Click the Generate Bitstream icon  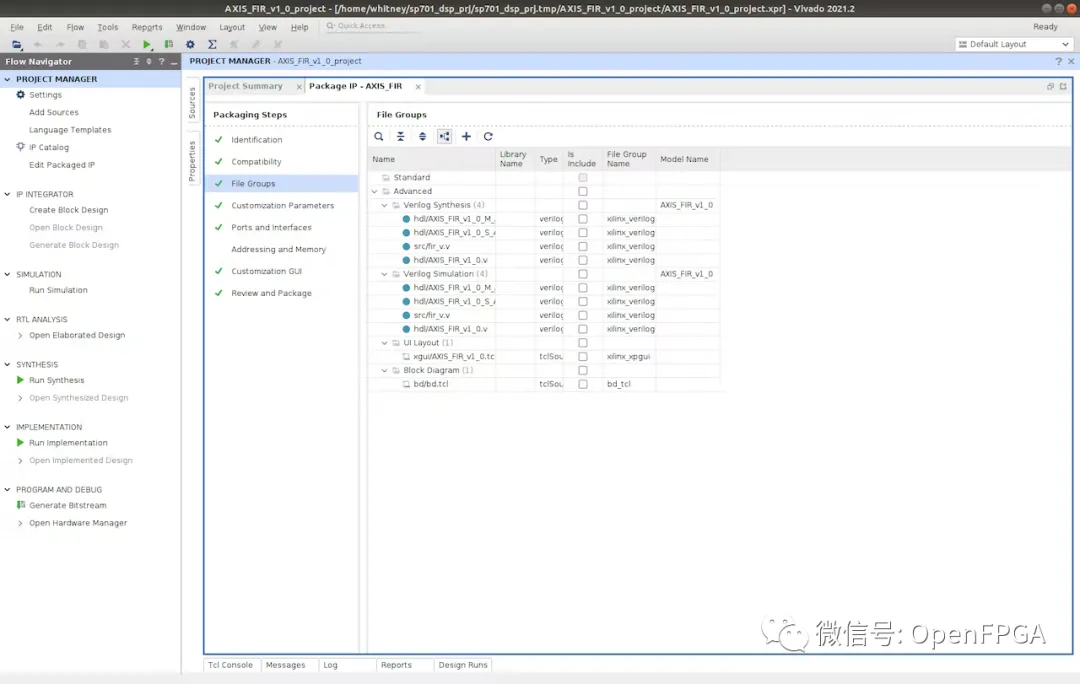(x=21, y=505)
